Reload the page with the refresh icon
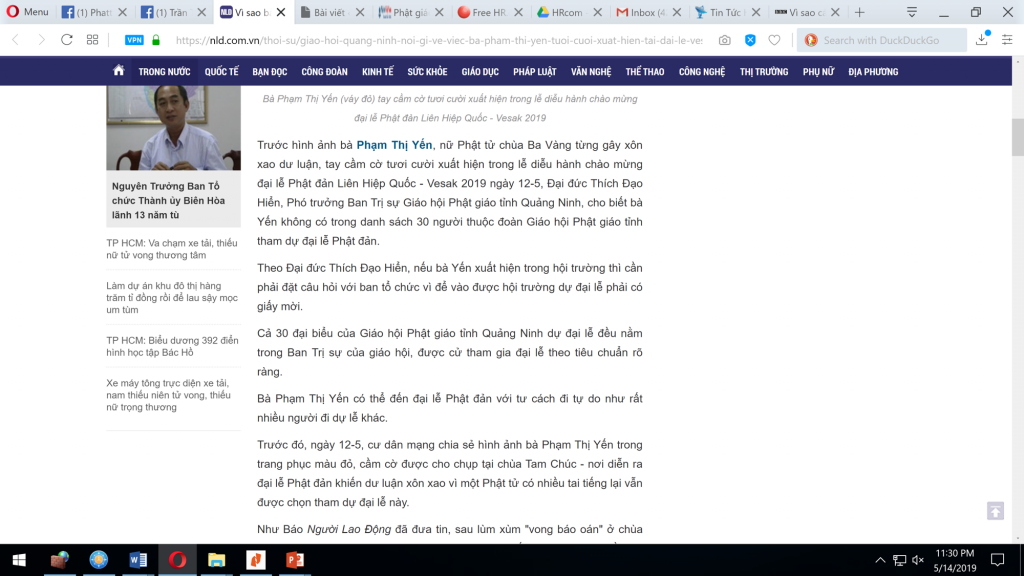 click(66, 40)
